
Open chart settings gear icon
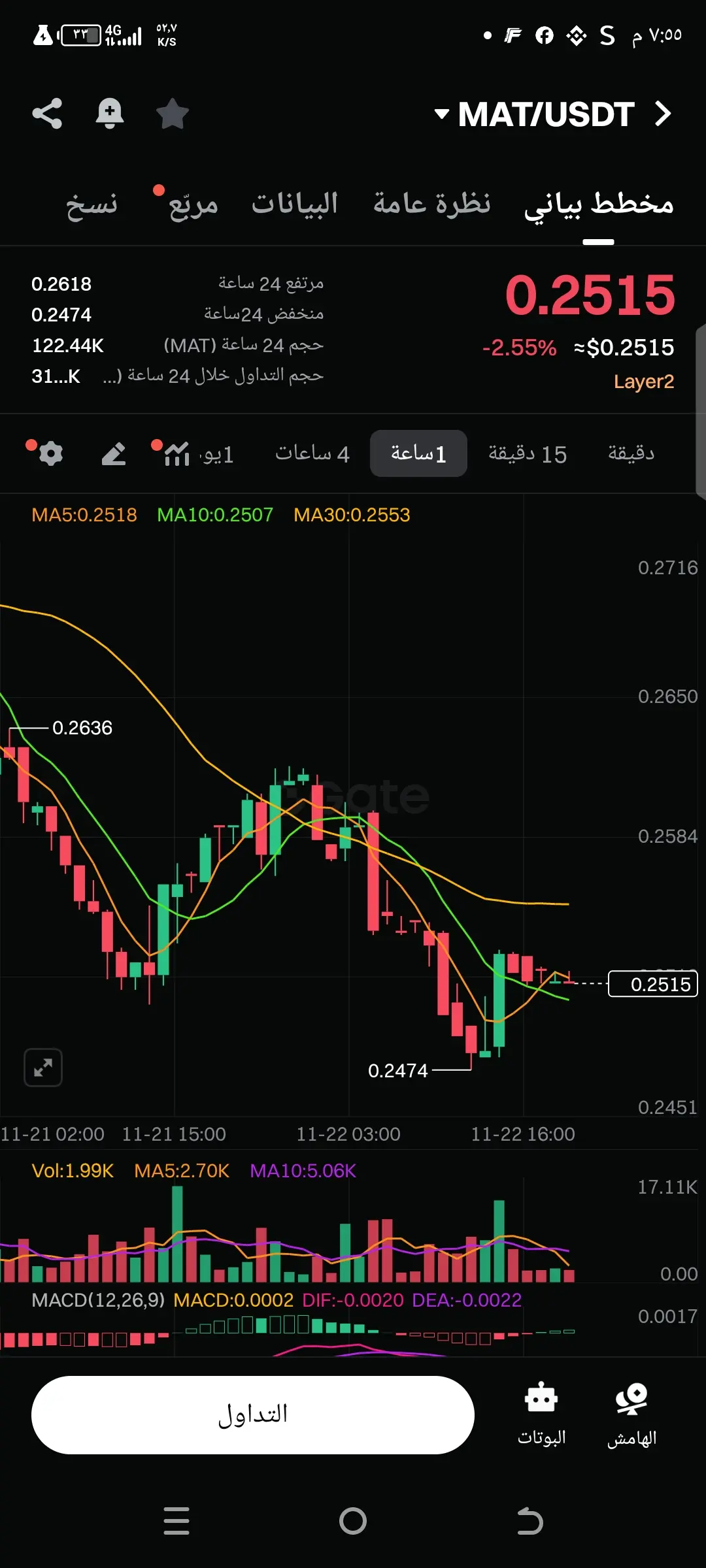click(x=50, y=453)
